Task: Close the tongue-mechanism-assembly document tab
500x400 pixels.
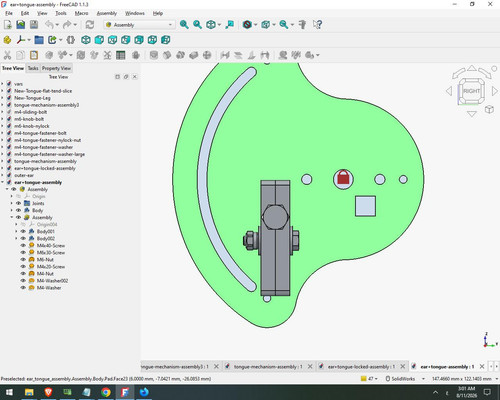Action: (310, 367)
